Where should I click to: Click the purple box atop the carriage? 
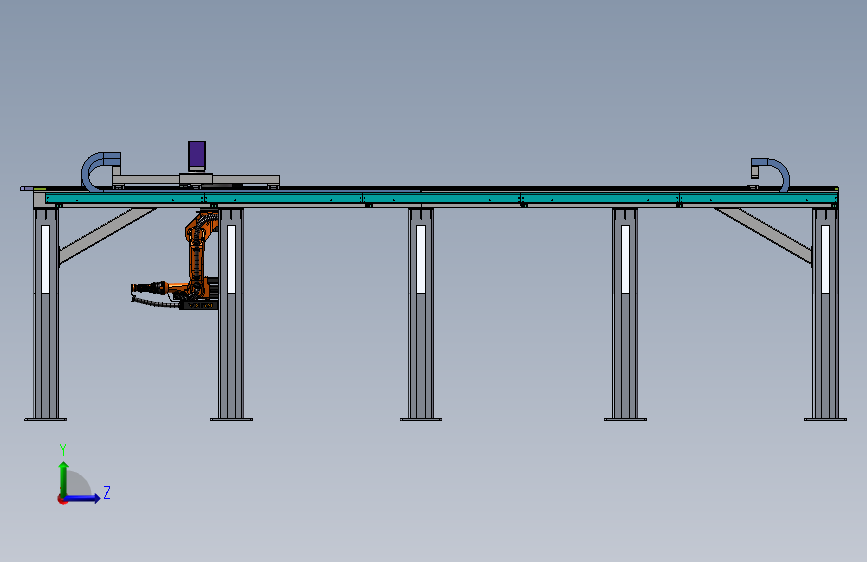click(197, 155)
